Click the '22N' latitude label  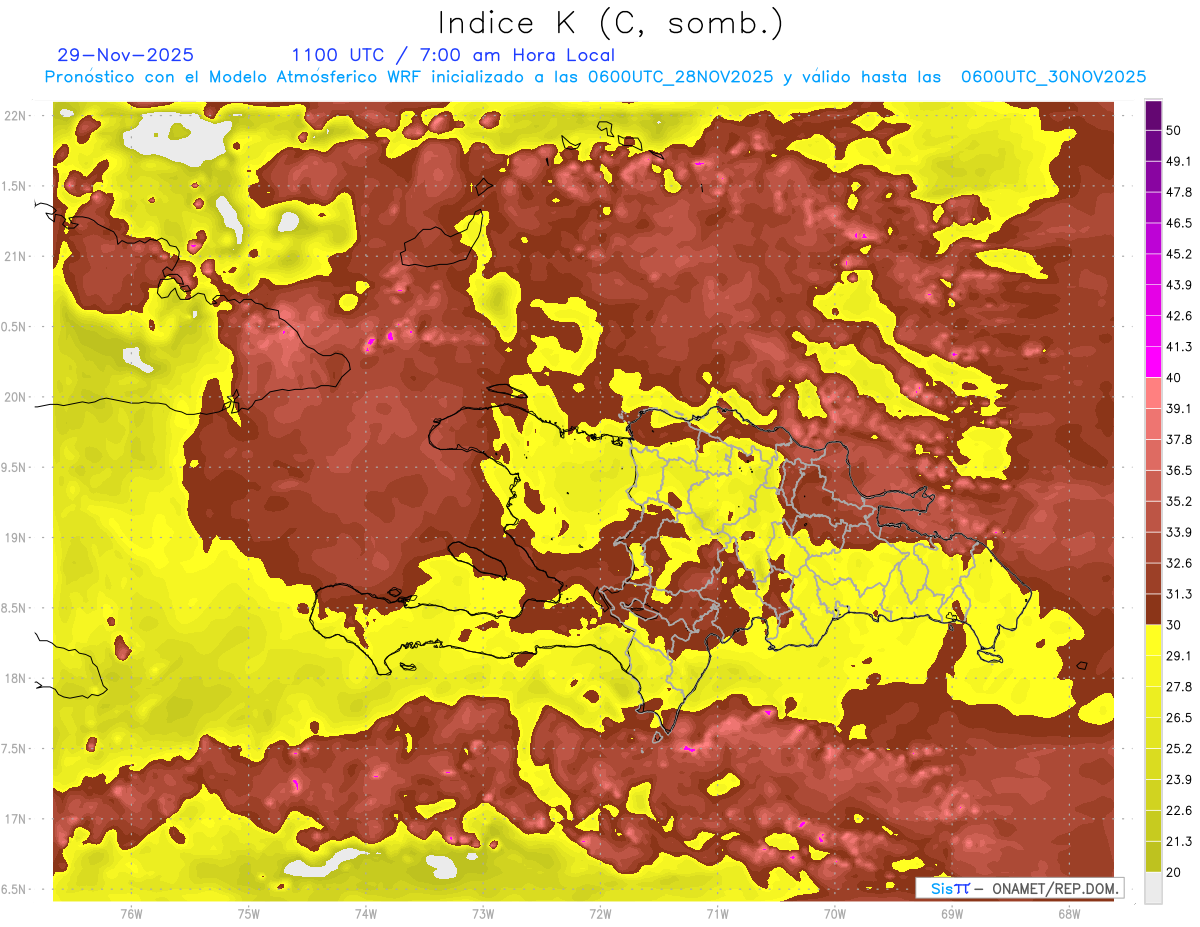click(x=15, y=116)
